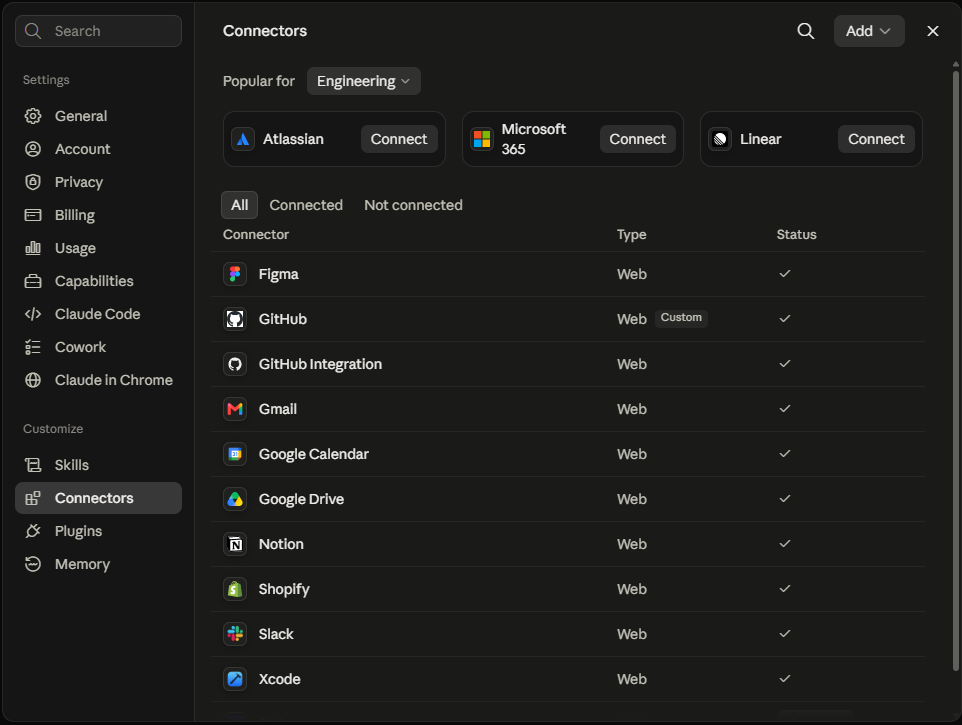Screen dimensions: 962x725
Task: Click the Connector column header
Action: click(x=256, y=234)
